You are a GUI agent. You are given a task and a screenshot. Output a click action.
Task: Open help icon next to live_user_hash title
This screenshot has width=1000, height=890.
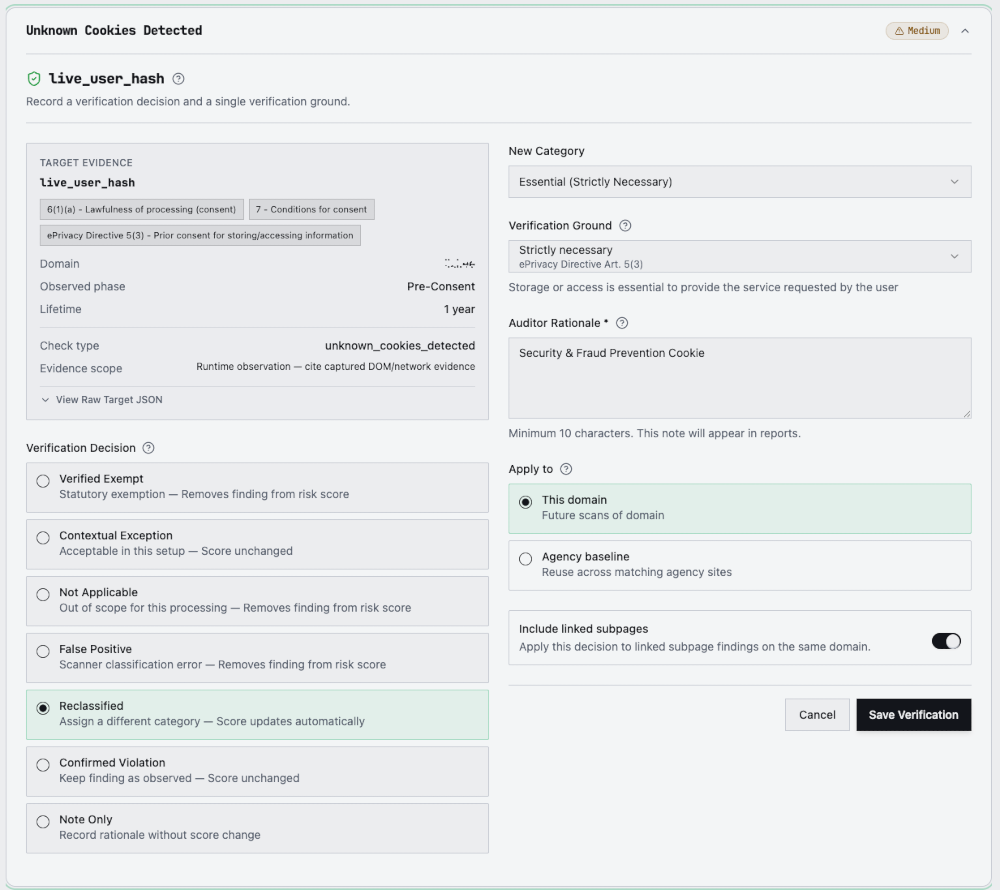pos(179,78)
